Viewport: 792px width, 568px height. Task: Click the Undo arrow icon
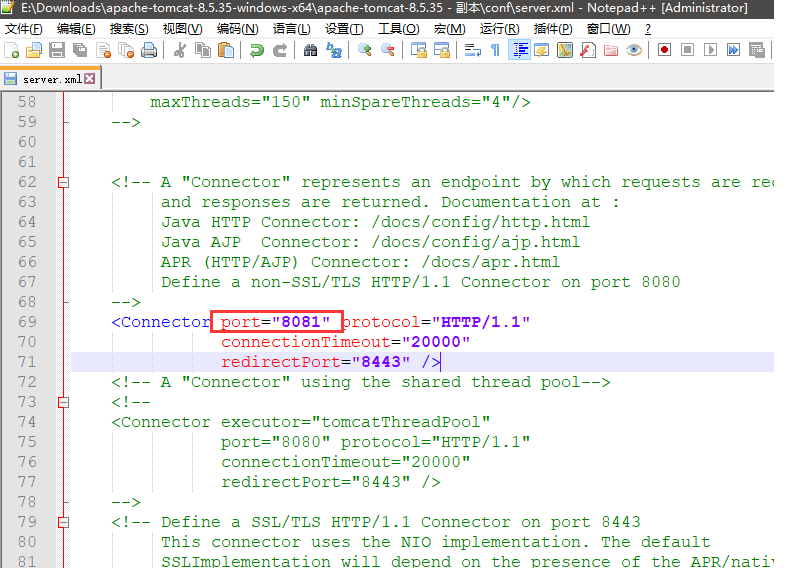point(257,50)
